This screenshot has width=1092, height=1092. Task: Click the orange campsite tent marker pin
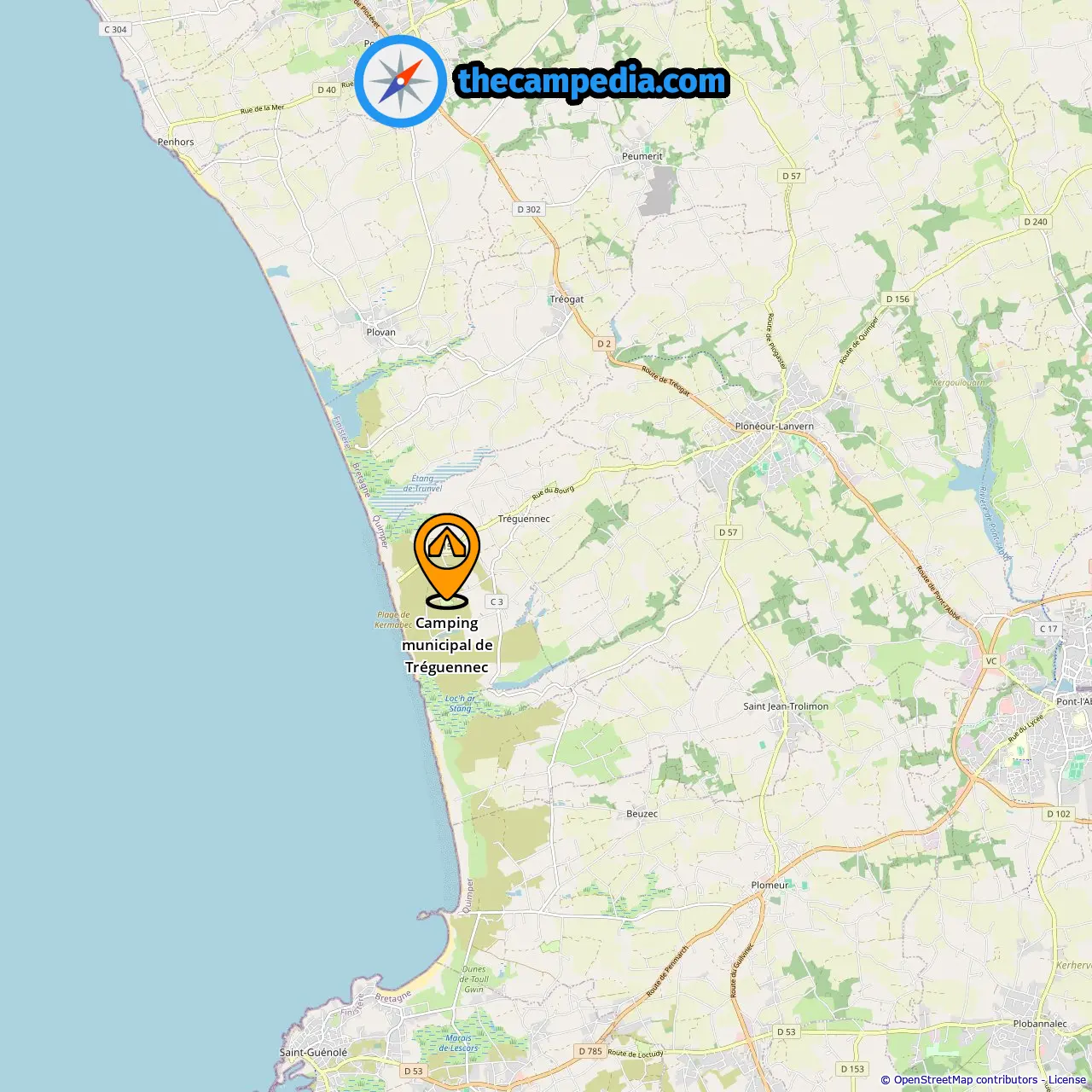coord(447,561)
